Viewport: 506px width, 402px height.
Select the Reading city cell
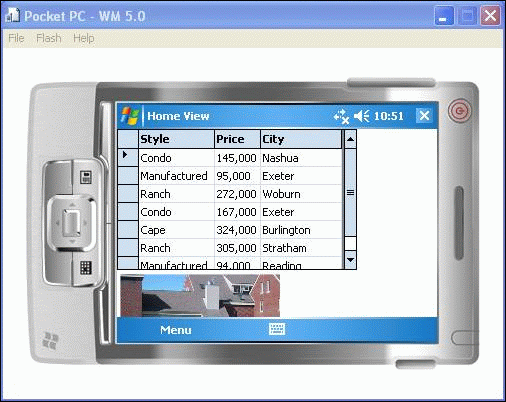coord(301,263)
